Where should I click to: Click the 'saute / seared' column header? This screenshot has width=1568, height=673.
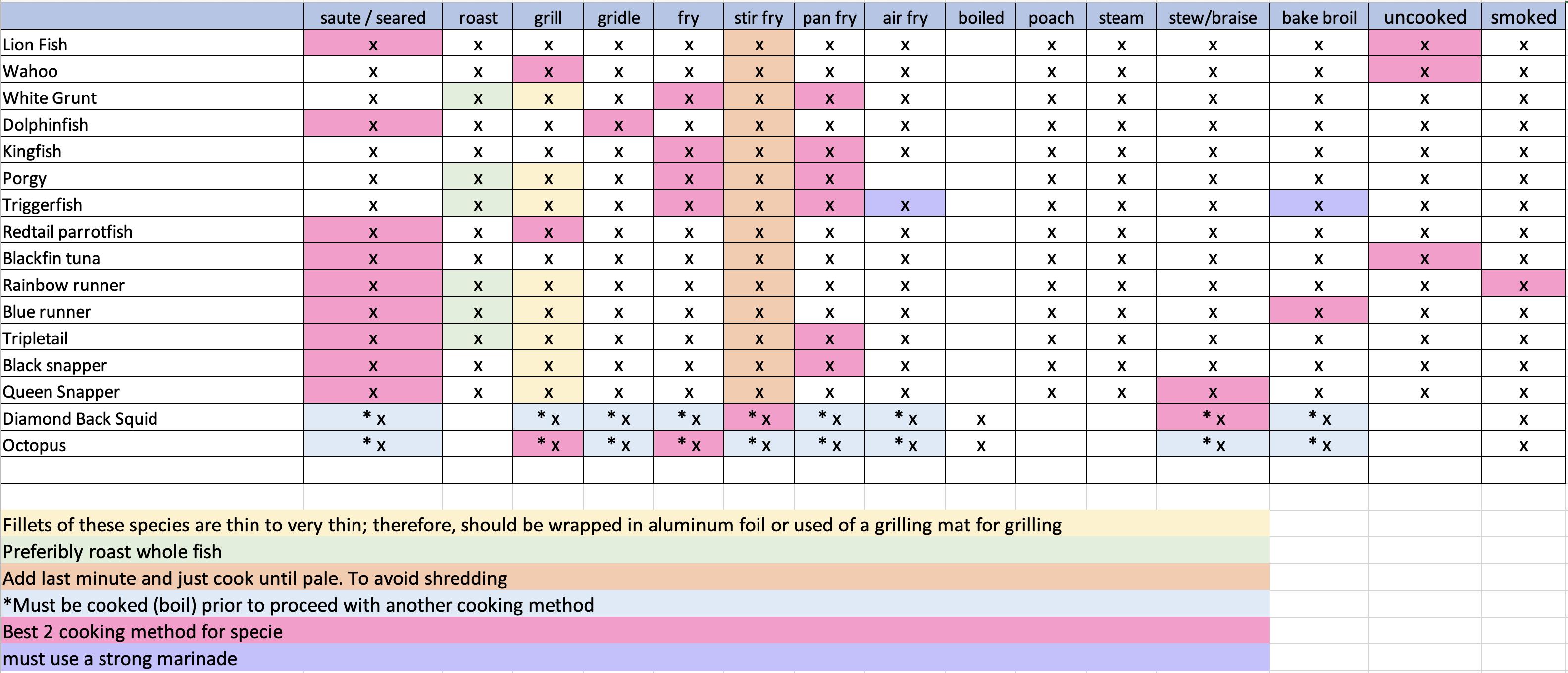tap(372, 18)
